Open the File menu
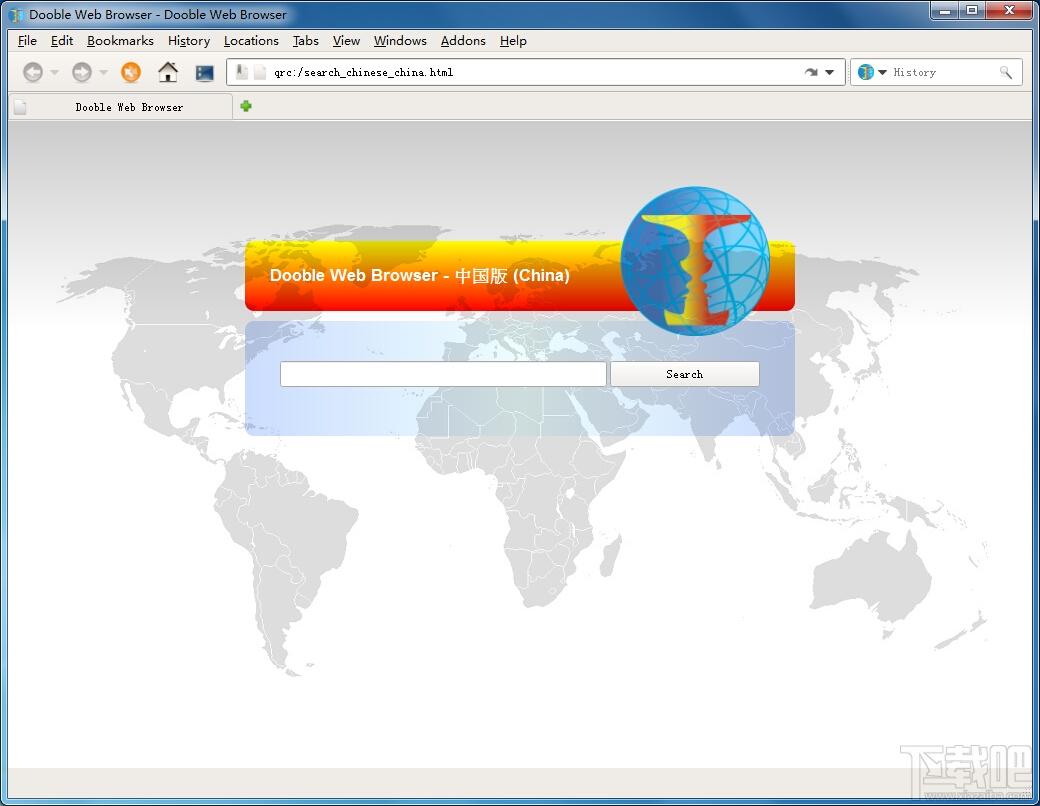The image size is (1040, 806). pos(27,40)
